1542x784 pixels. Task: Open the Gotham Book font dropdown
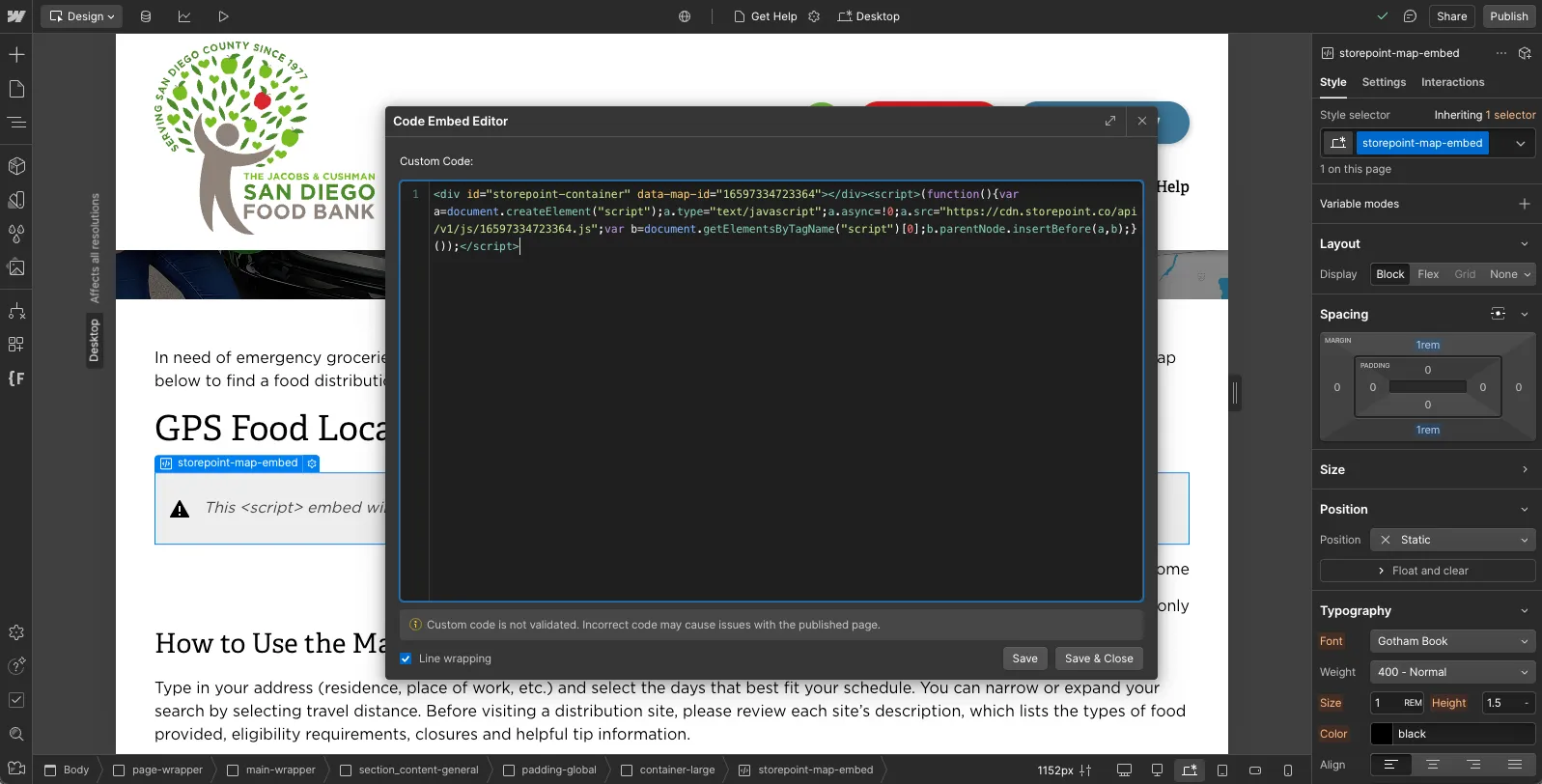(1453, 641)
